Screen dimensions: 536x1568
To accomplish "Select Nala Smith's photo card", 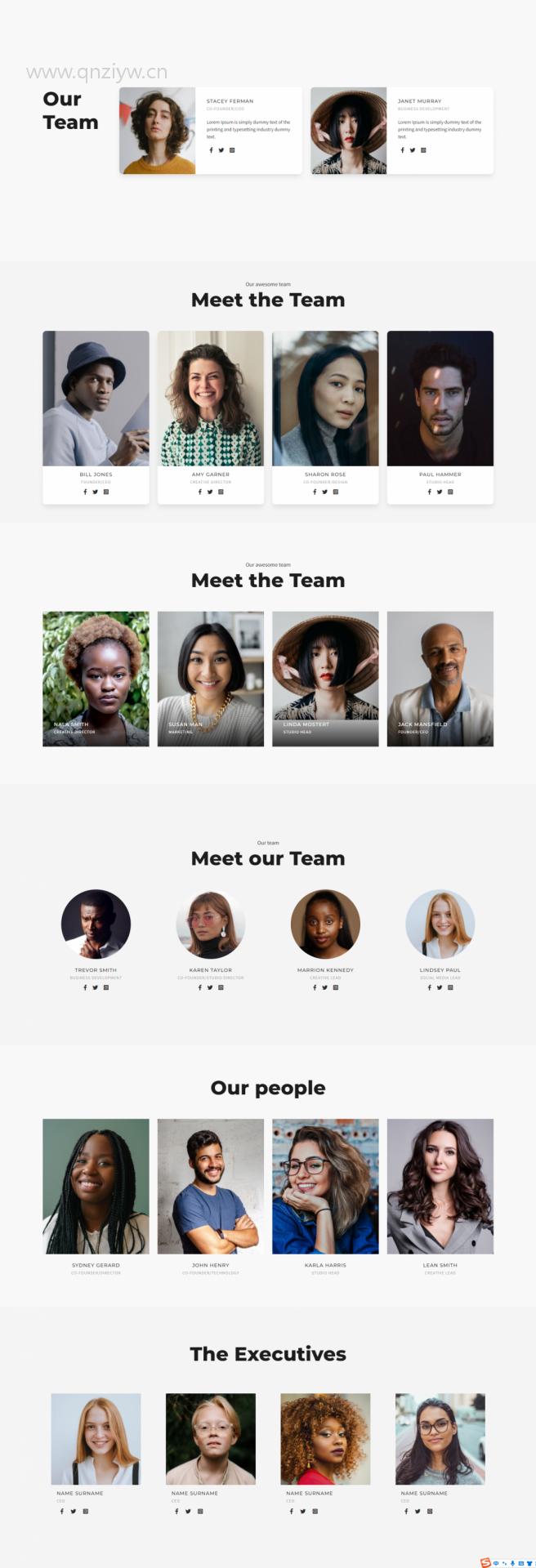I will (96, 679).
